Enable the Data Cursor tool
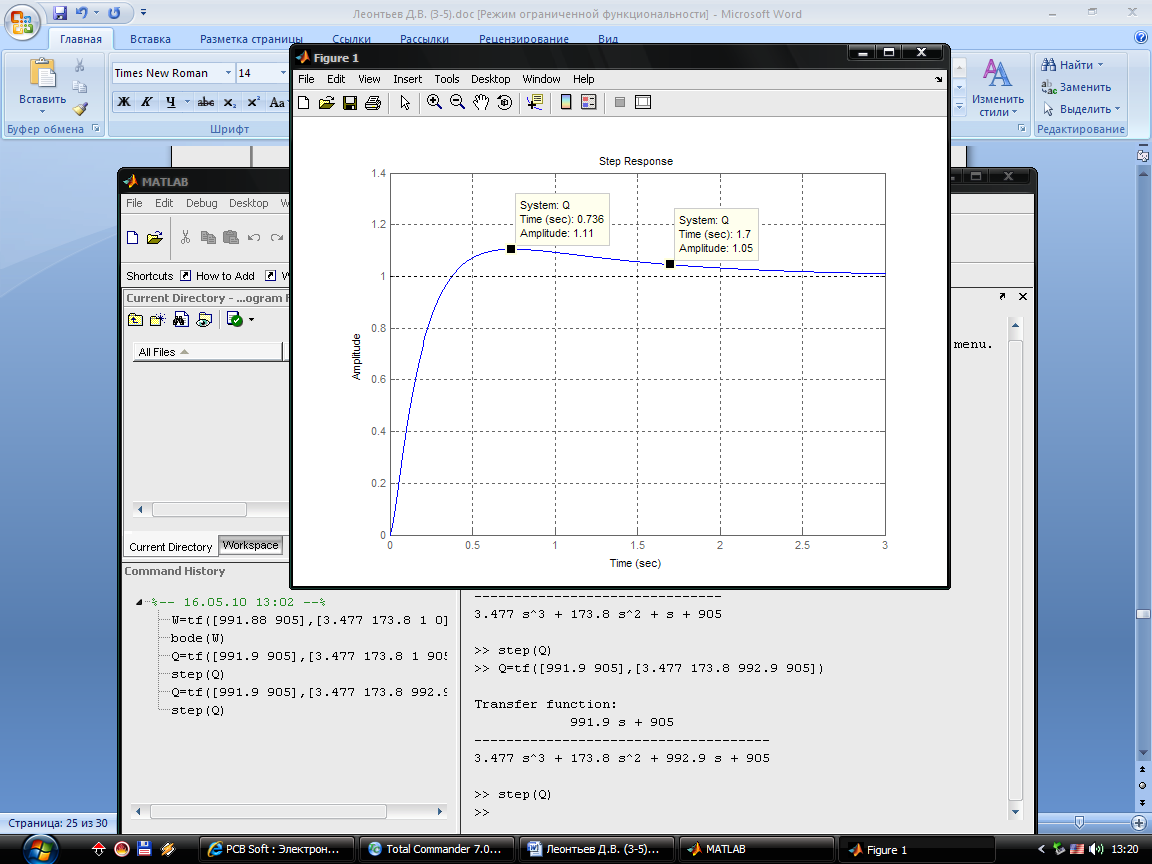 pyautogui.click(x=534, y=102)
